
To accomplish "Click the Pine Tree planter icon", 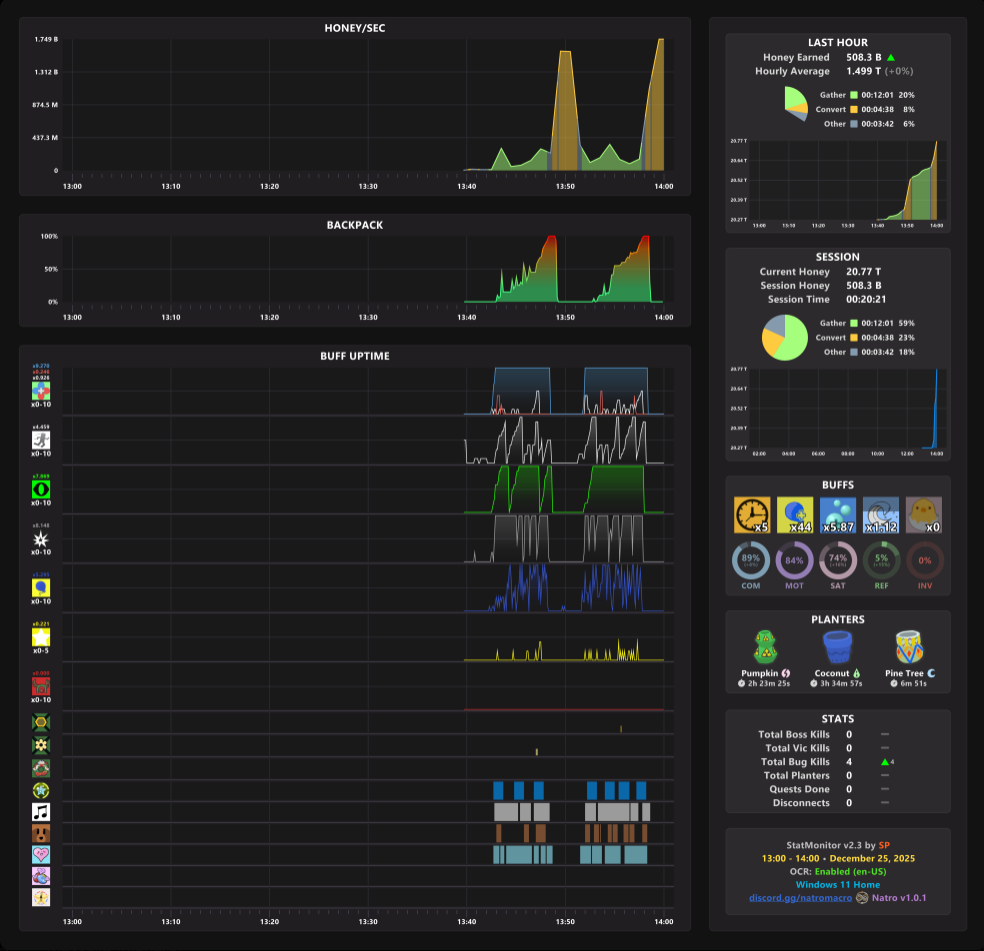I will click(909, 647).
